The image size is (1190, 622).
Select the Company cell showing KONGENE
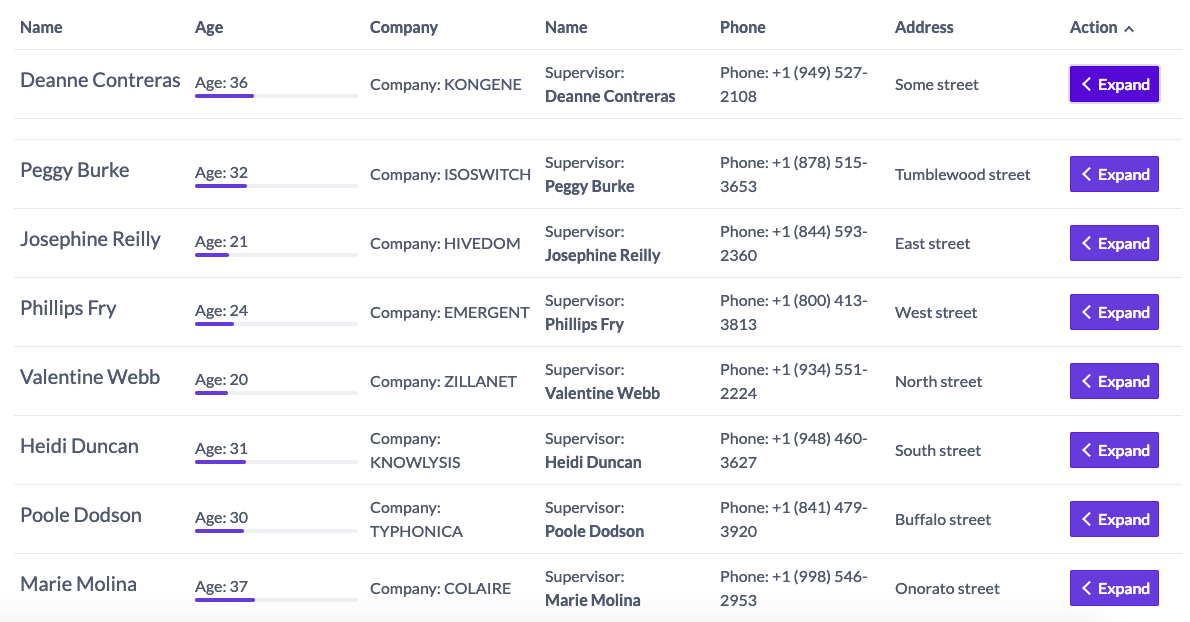point(445,84)
